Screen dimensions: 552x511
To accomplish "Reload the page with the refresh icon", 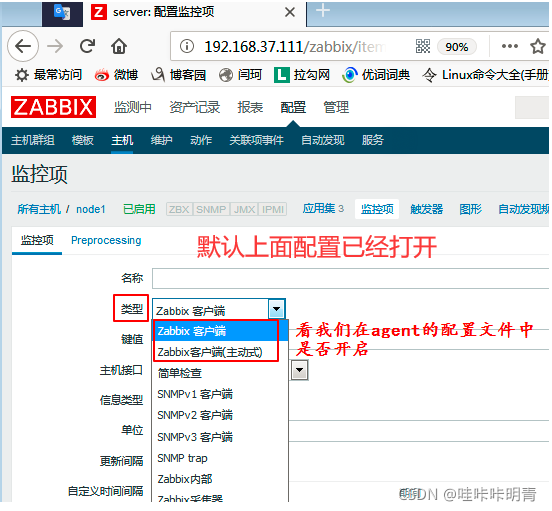I will [87, 46].
